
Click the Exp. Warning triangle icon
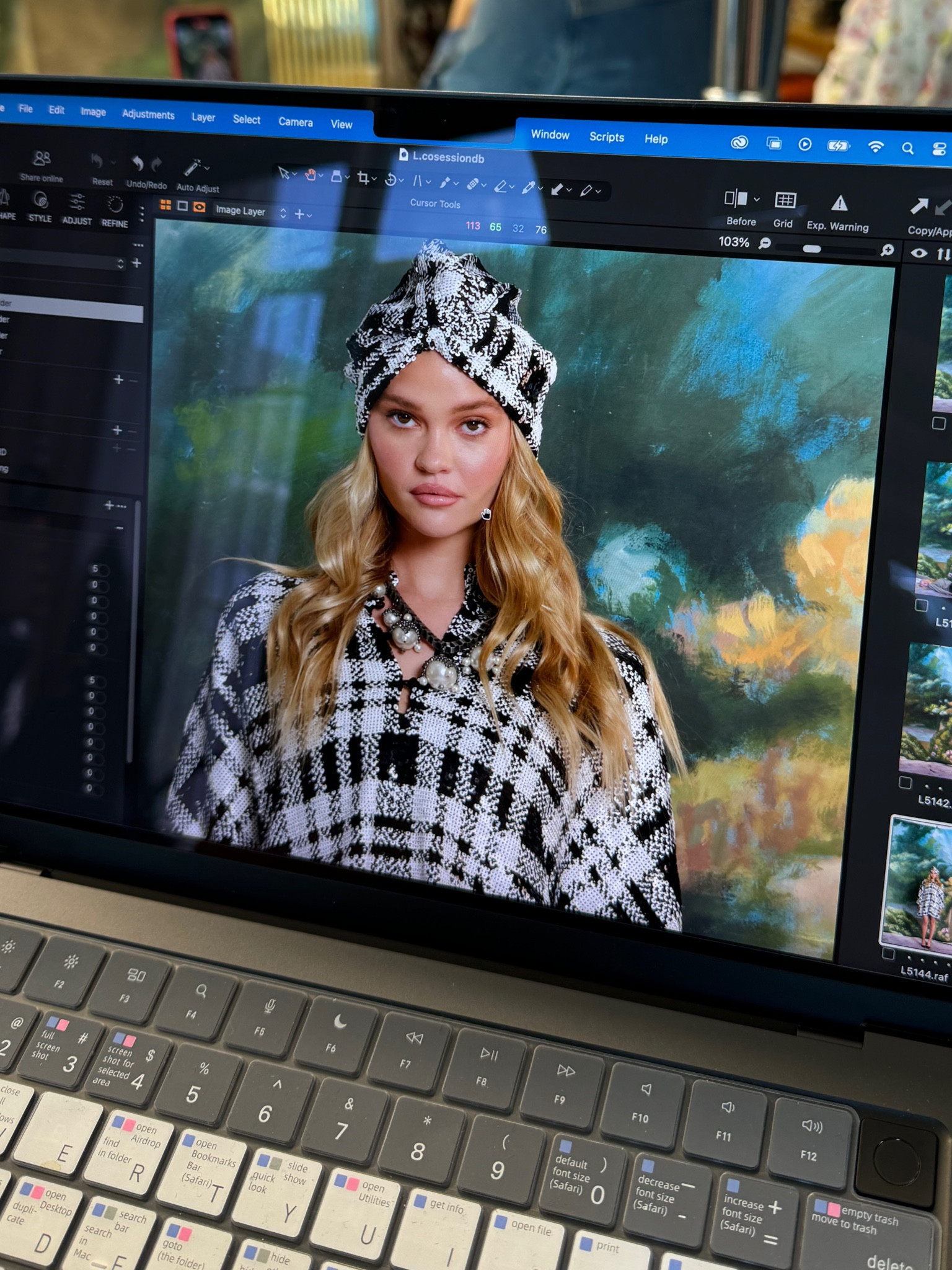pos(839,203)
